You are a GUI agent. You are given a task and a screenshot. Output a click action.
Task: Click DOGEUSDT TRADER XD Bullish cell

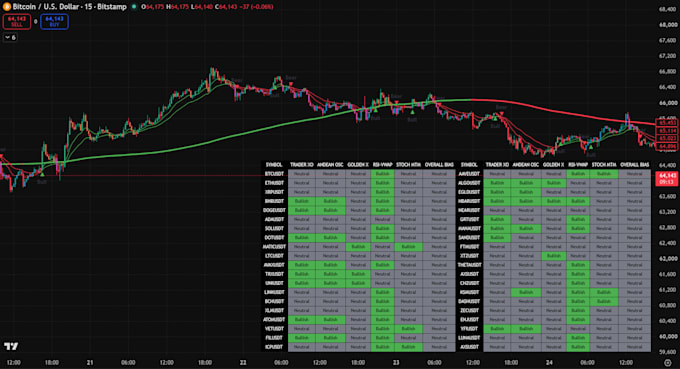click(x=301, y=210)
